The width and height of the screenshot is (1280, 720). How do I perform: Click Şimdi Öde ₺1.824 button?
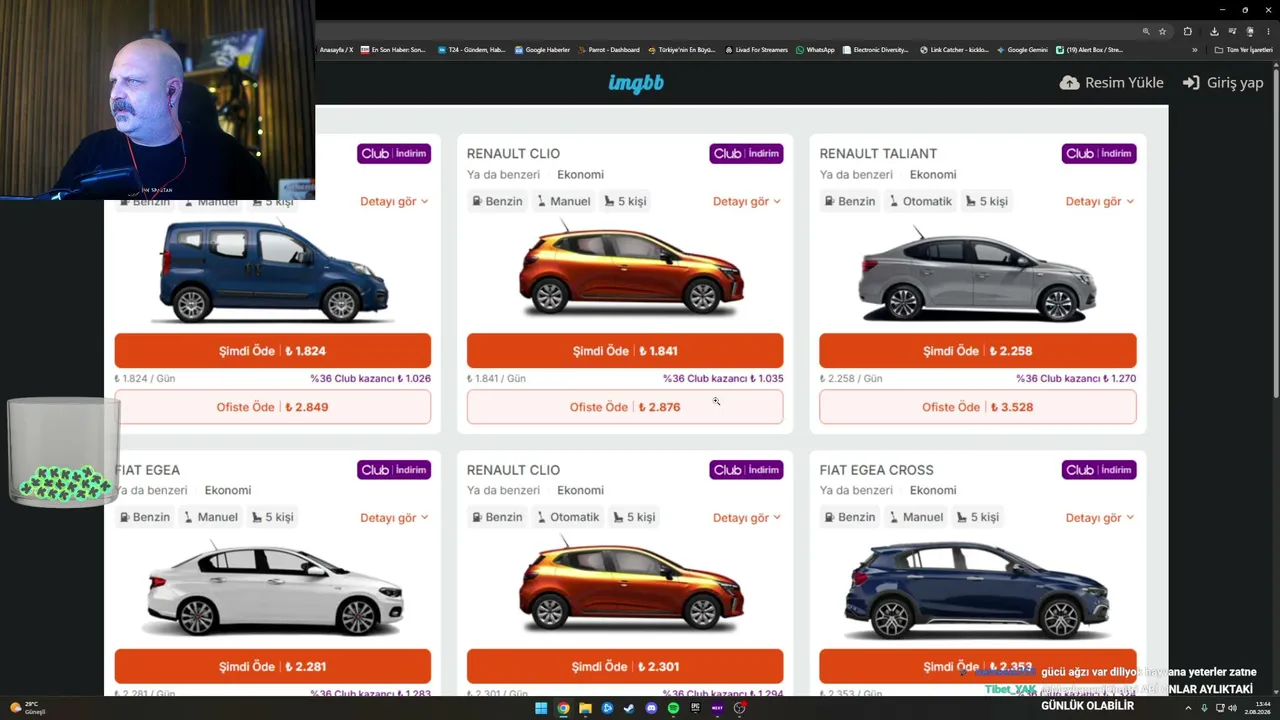click(272, 351)
